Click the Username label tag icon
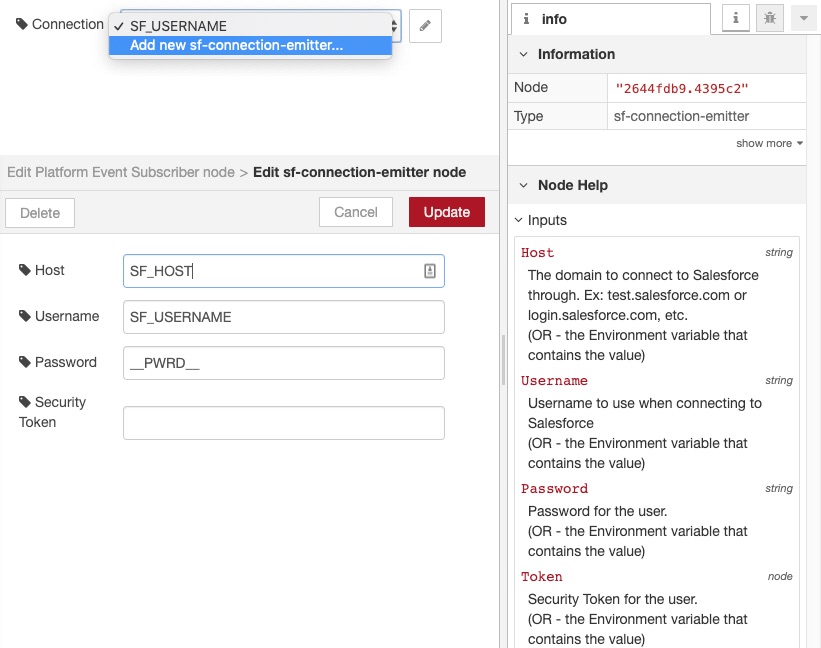This screenshot has width=821, height=648. [x=25, y=316]
